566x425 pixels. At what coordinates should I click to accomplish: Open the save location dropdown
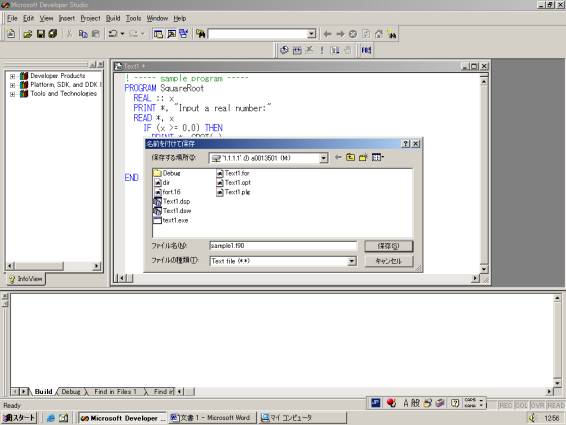click(x=323, y=158)
